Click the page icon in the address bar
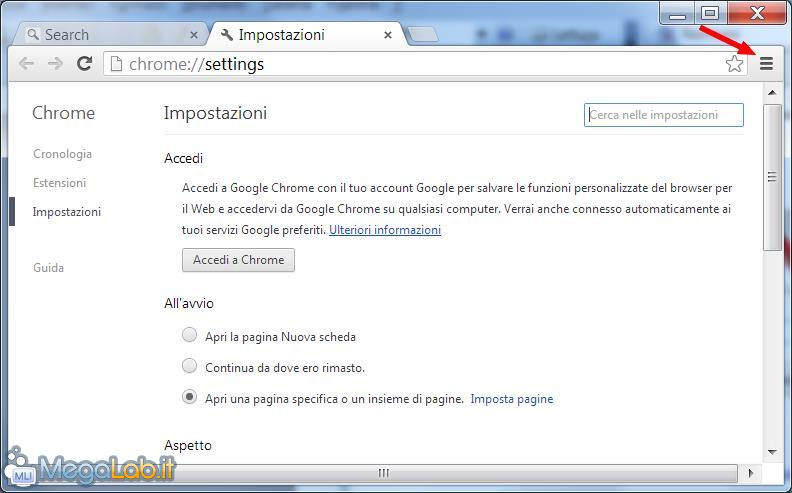Screen dimensions: 792x493 [x=116, y=64]
